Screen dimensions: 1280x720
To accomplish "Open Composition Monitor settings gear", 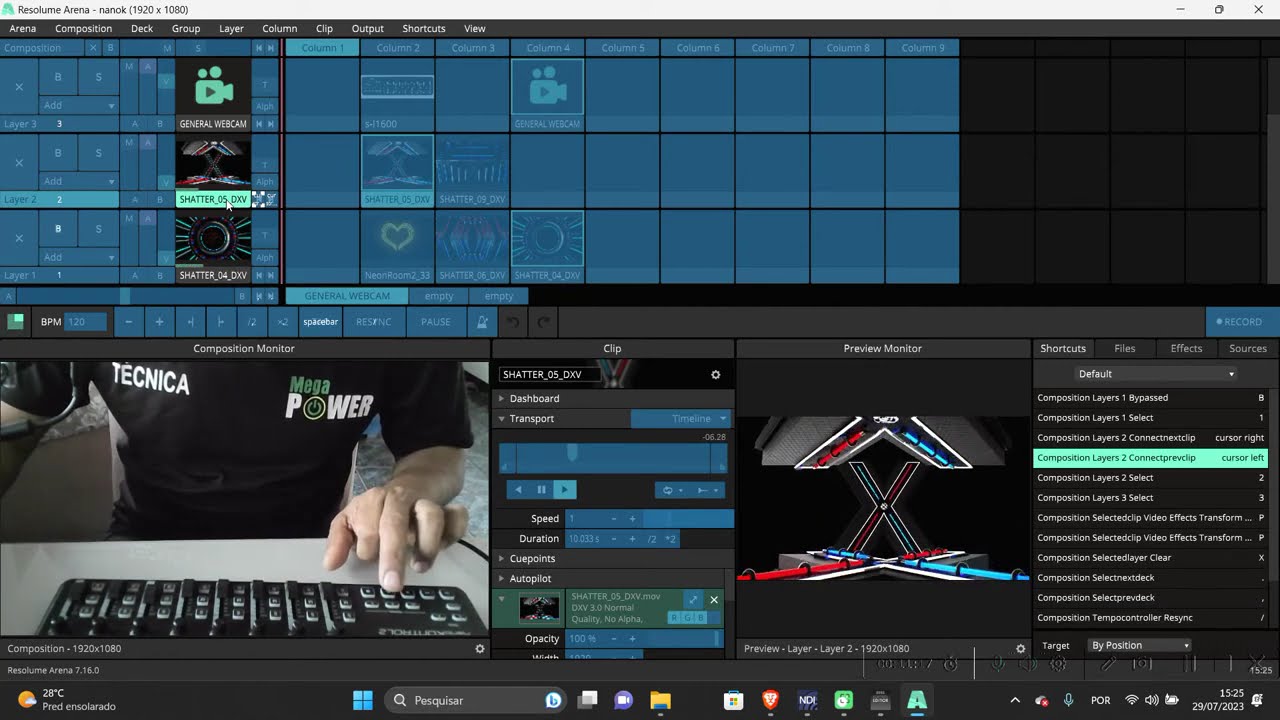I will pyautogui.click(x=480, y=649).
